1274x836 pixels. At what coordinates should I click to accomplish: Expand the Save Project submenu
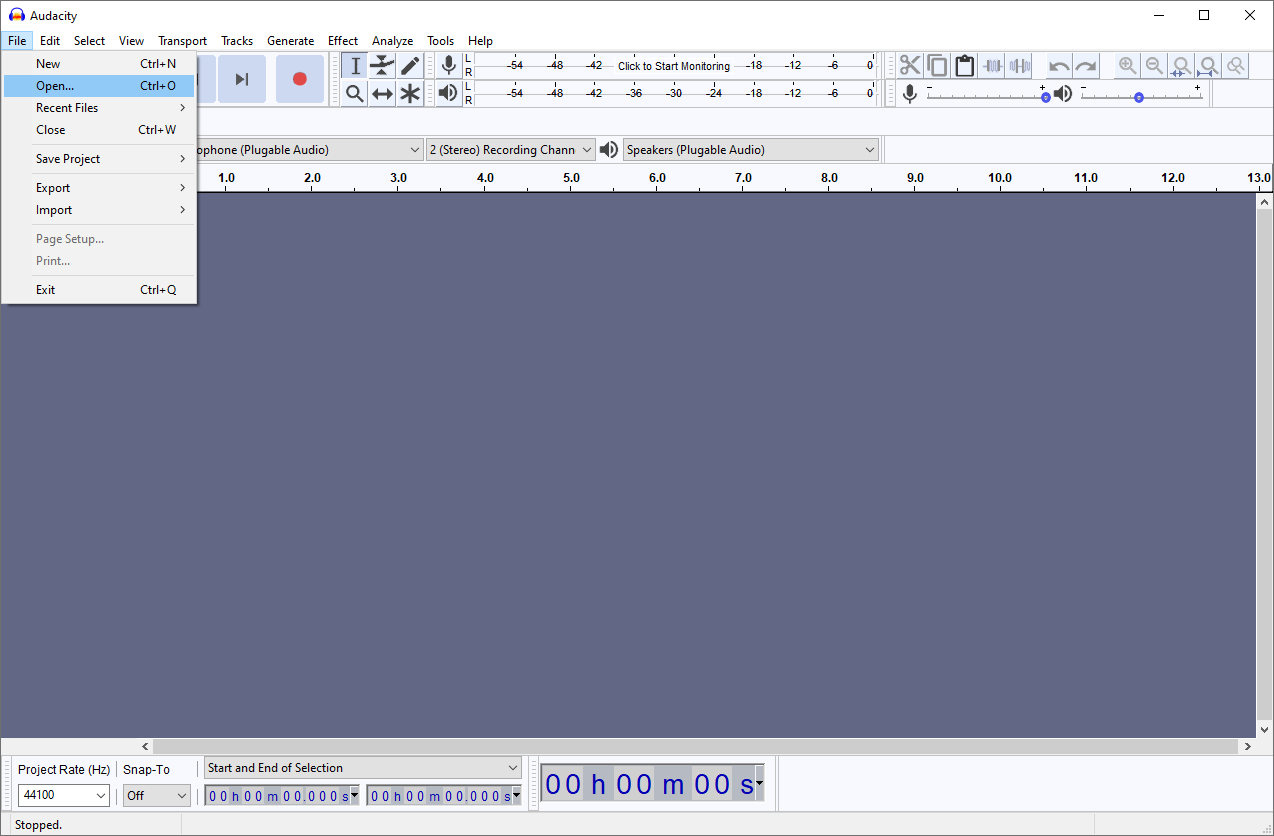click(99, 159)
